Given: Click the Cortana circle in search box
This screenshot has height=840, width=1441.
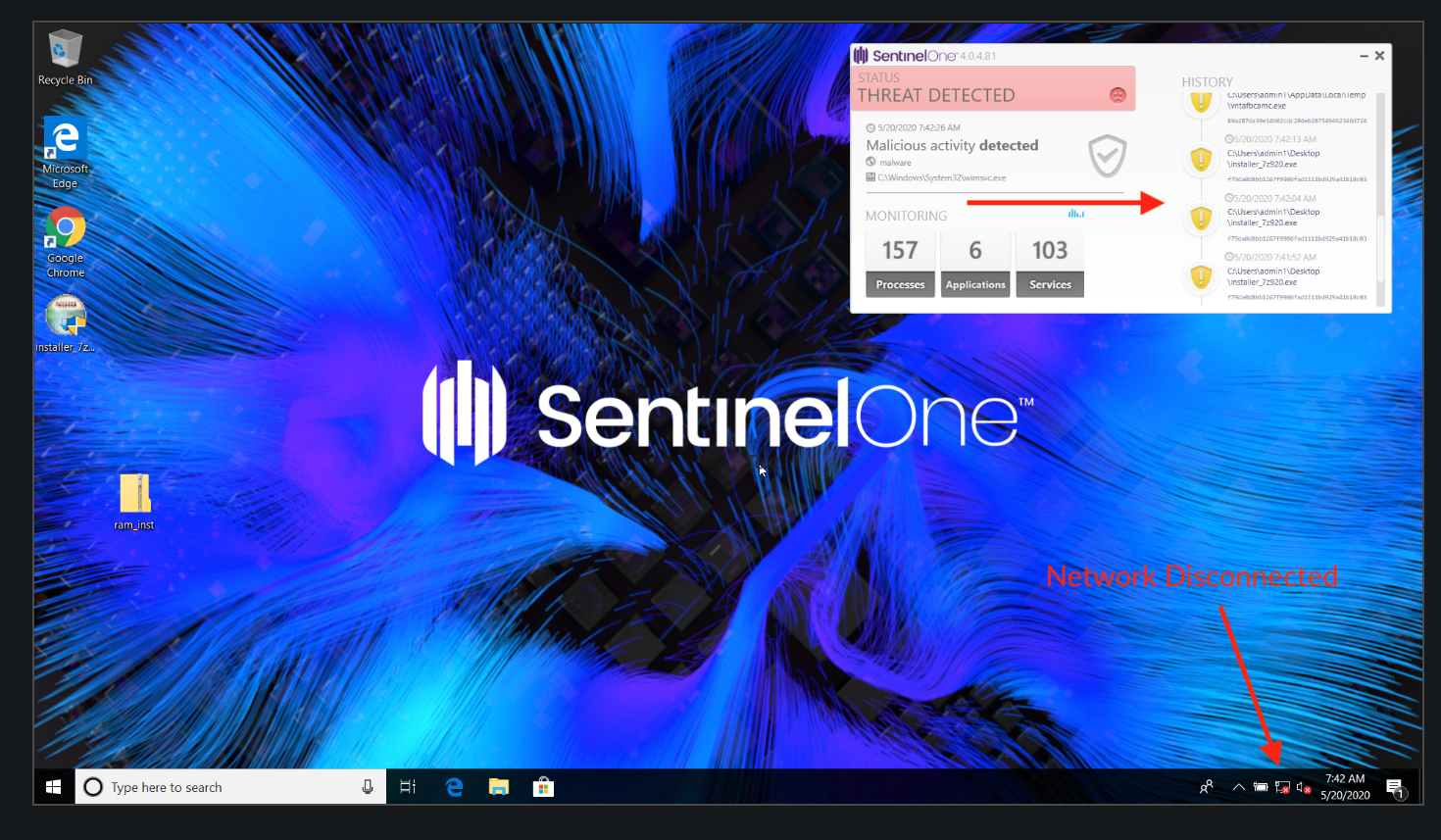Looking at the screenshot, I should pos(93,787).
